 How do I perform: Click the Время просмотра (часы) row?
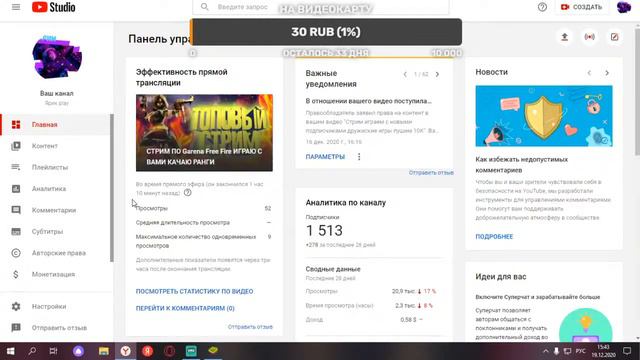click(x=371, y=305)
